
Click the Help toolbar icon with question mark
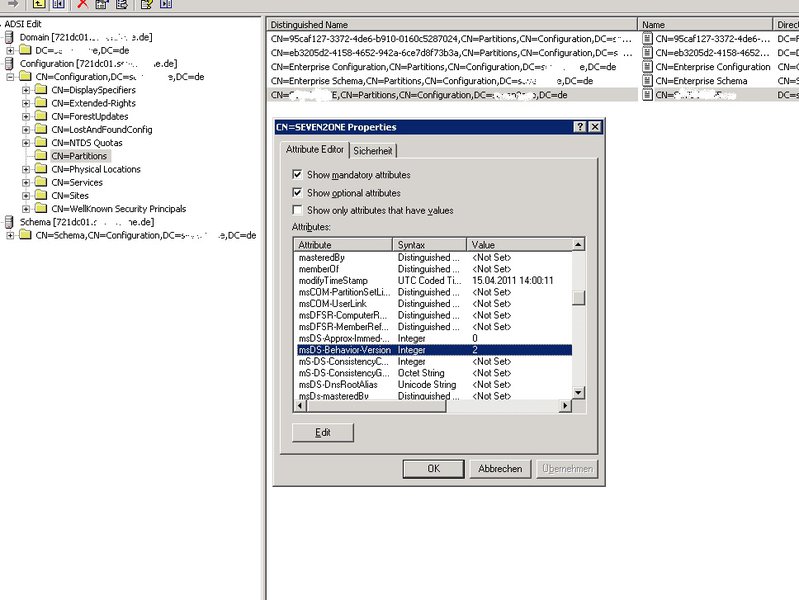coord(147,4)
